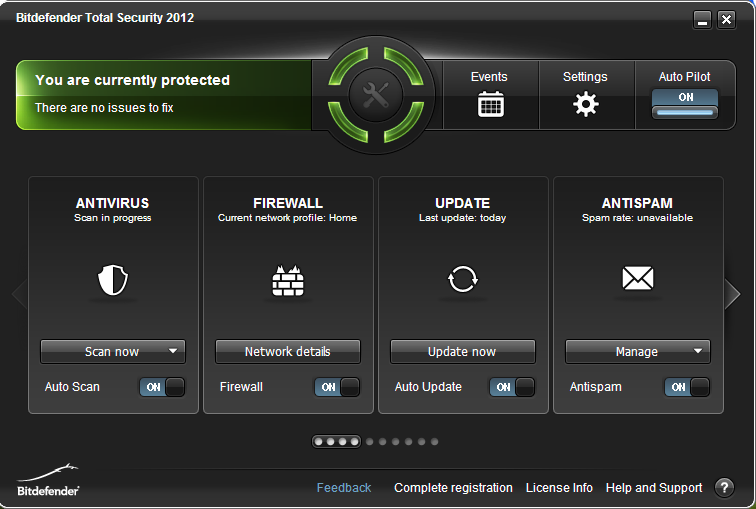Click the ANTIVIRUS panel heading
This screenshot has width=756, height=509.
112,203
